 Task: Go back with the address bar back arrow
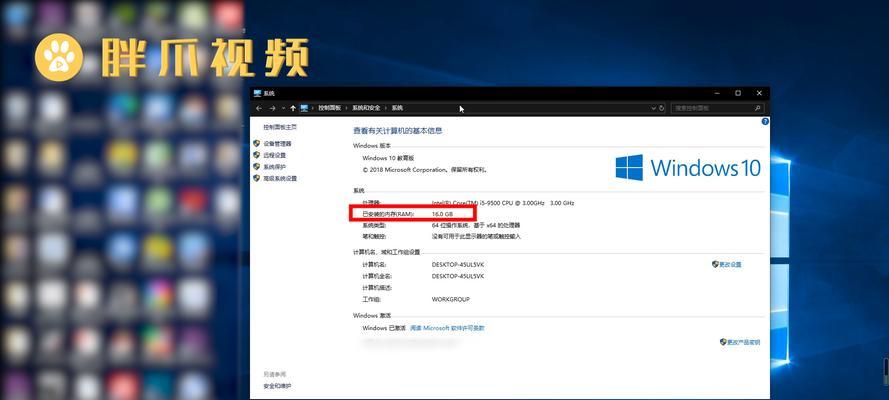(259, 108)
